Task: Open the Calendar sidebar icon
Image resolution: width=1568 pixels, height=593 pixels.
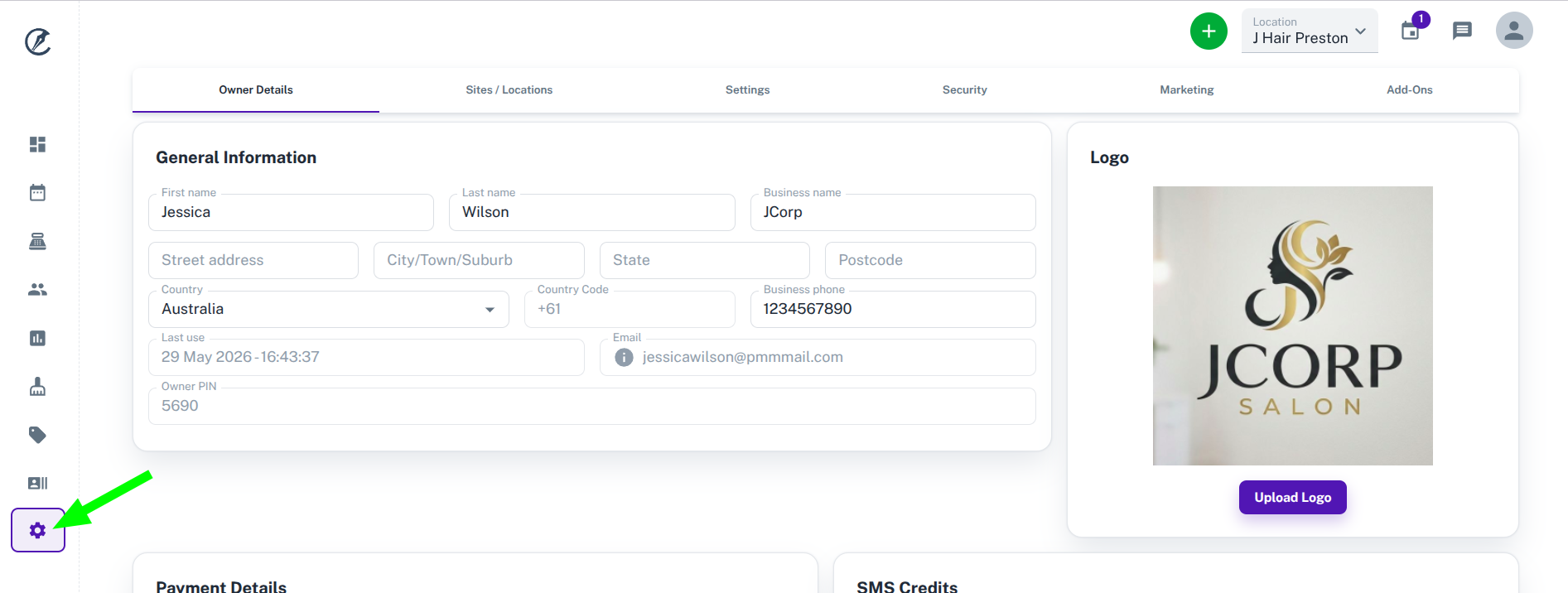Action: [38, 193]
